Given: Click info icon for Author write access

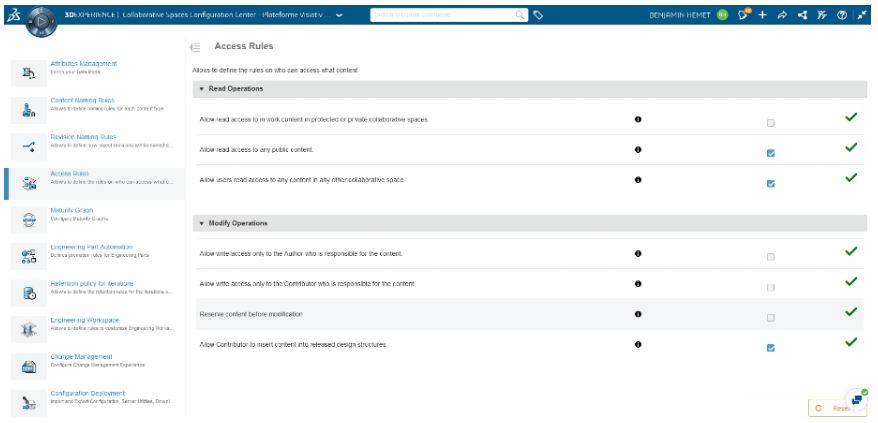Looking at the screenshot, I should coord(638,253).
